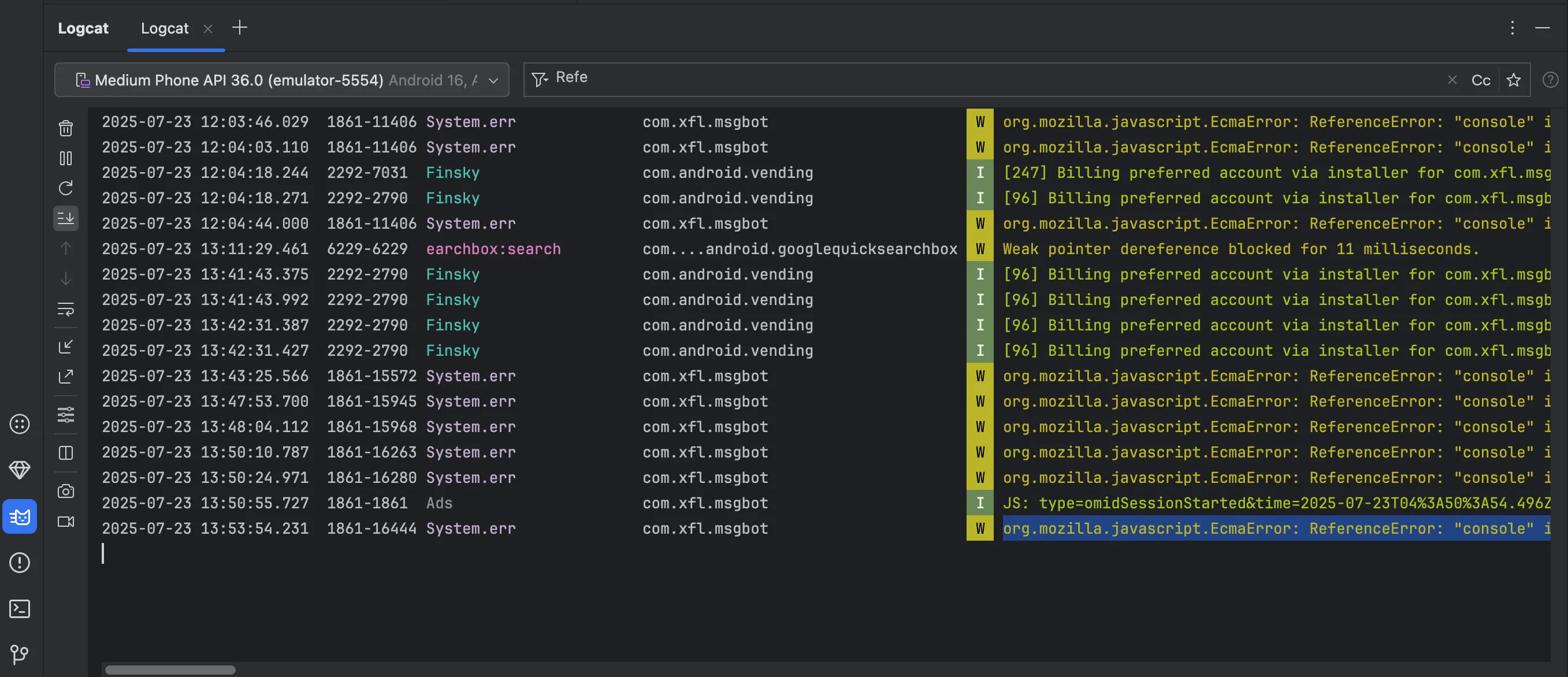Click the import logs icon
Screen dimensions: 1568x677
click(66, 347)
